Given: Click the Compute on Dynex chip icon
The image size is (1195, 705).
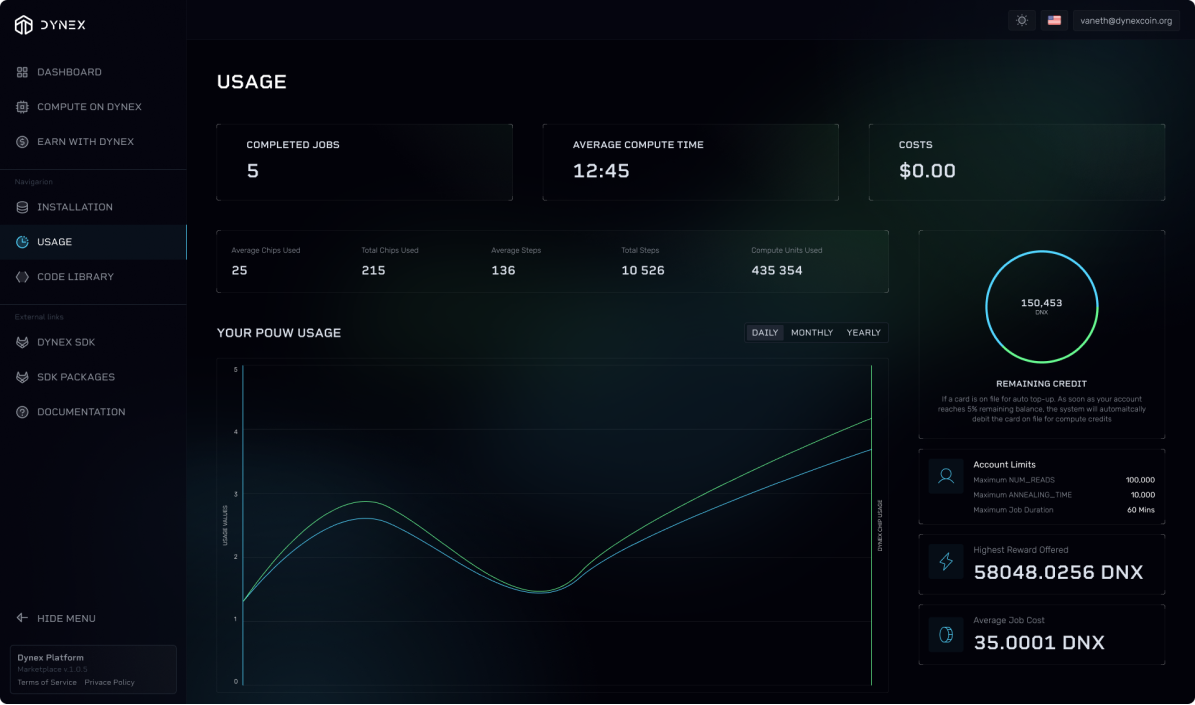Looking at the screenshot, I should coord(22,107).
